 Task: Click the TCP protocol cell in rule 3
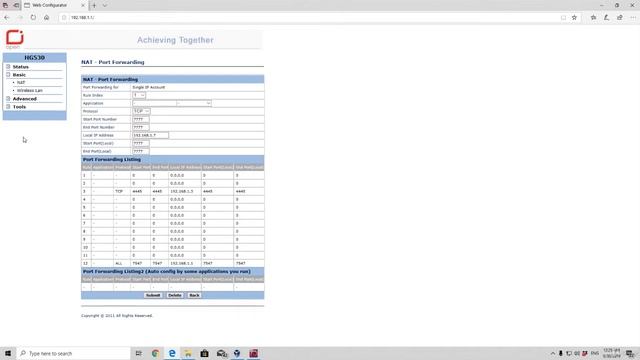(x=119, y=191)
